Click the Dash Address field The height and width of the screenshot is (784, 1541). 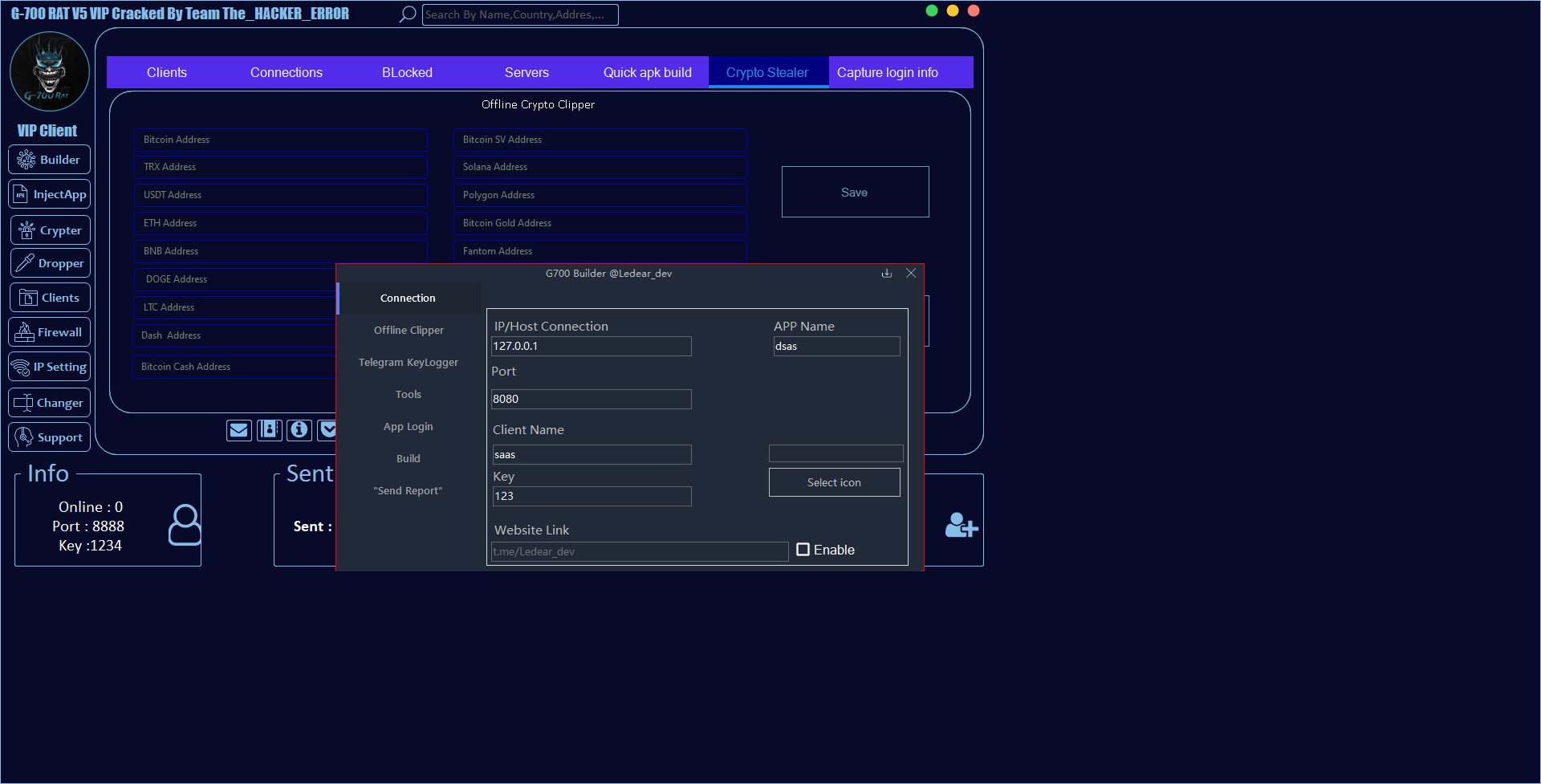tap(234, 335)
